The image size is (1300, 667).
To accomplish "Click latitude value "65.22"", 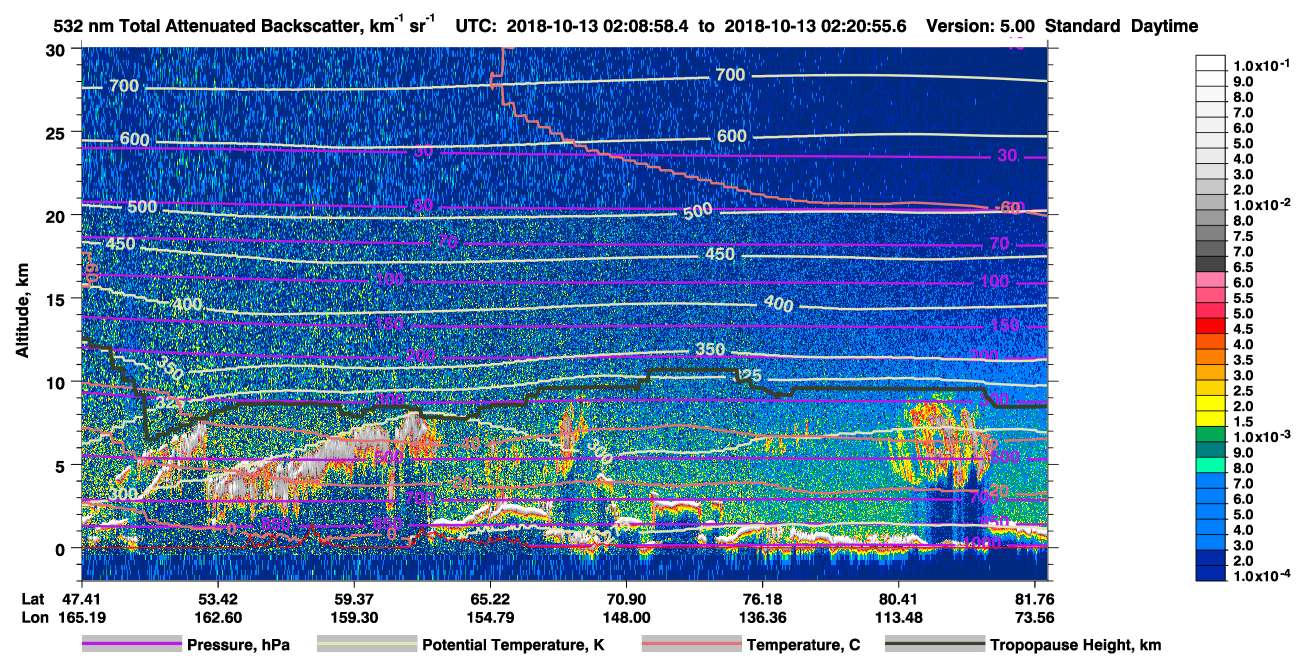I will coord(490,599).
